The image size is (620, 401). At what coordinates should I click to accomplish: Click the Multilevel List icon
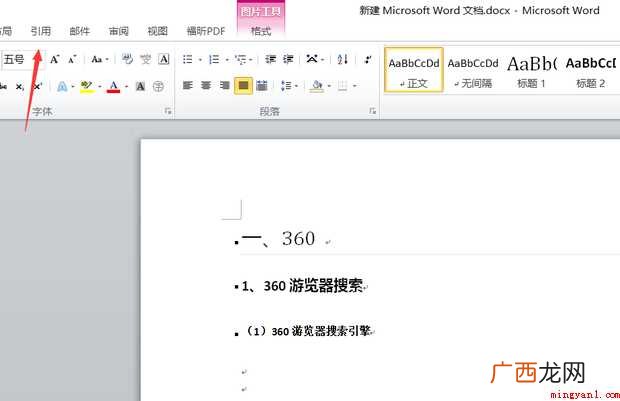[x=240, y=60]
